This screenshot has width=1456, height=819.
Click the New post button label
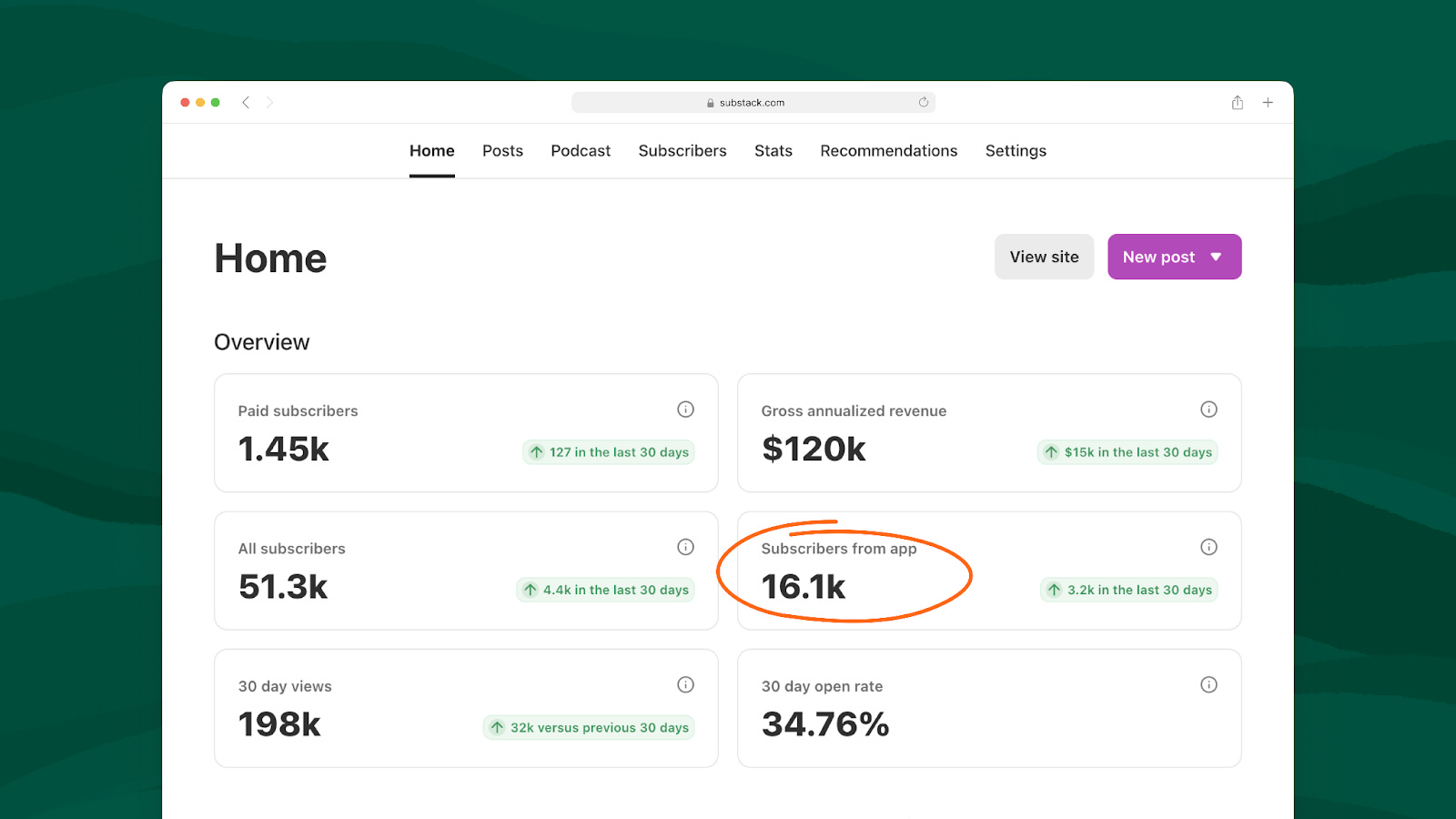point(1158,258)
